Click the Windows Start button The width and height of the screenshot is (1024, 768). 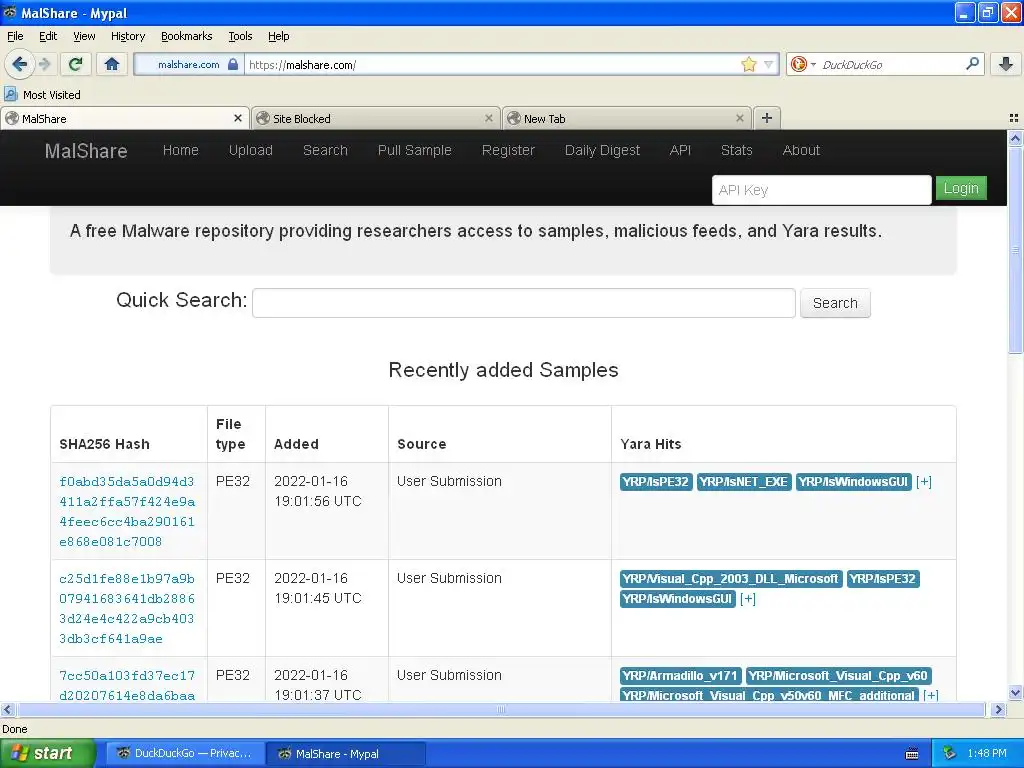coord(47,753)
